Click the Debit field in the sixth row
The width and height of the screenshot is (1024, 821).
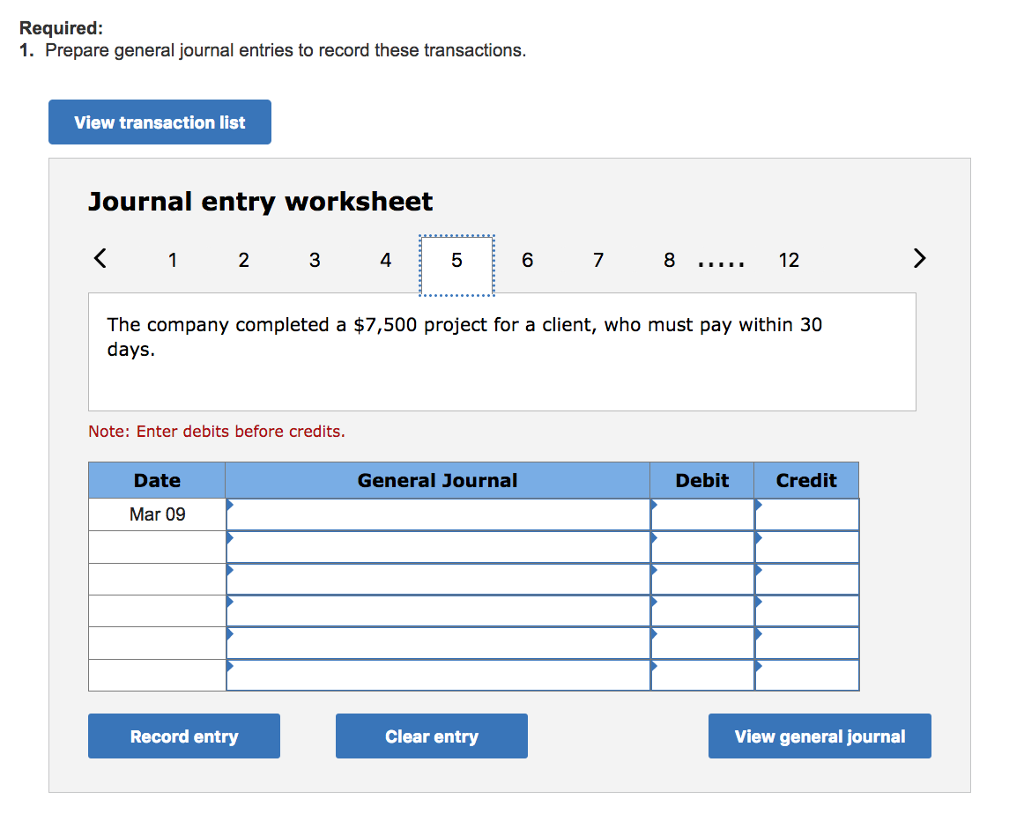(703, 675)
